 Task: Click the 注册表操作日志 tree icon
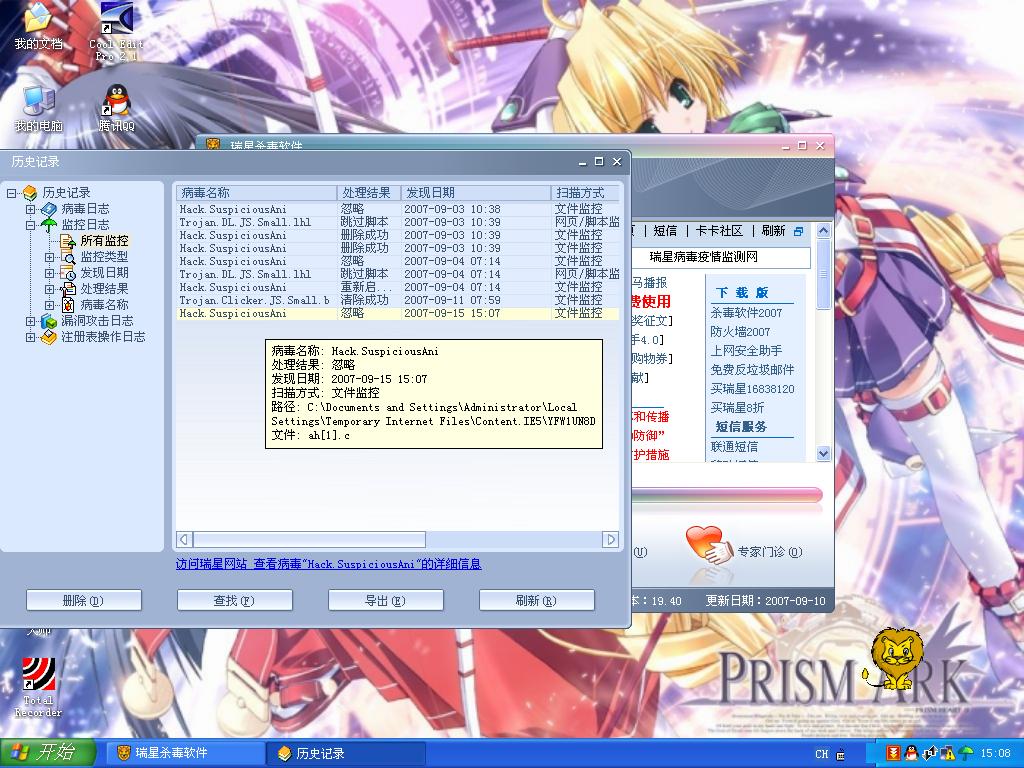click(x=49, y=337)
